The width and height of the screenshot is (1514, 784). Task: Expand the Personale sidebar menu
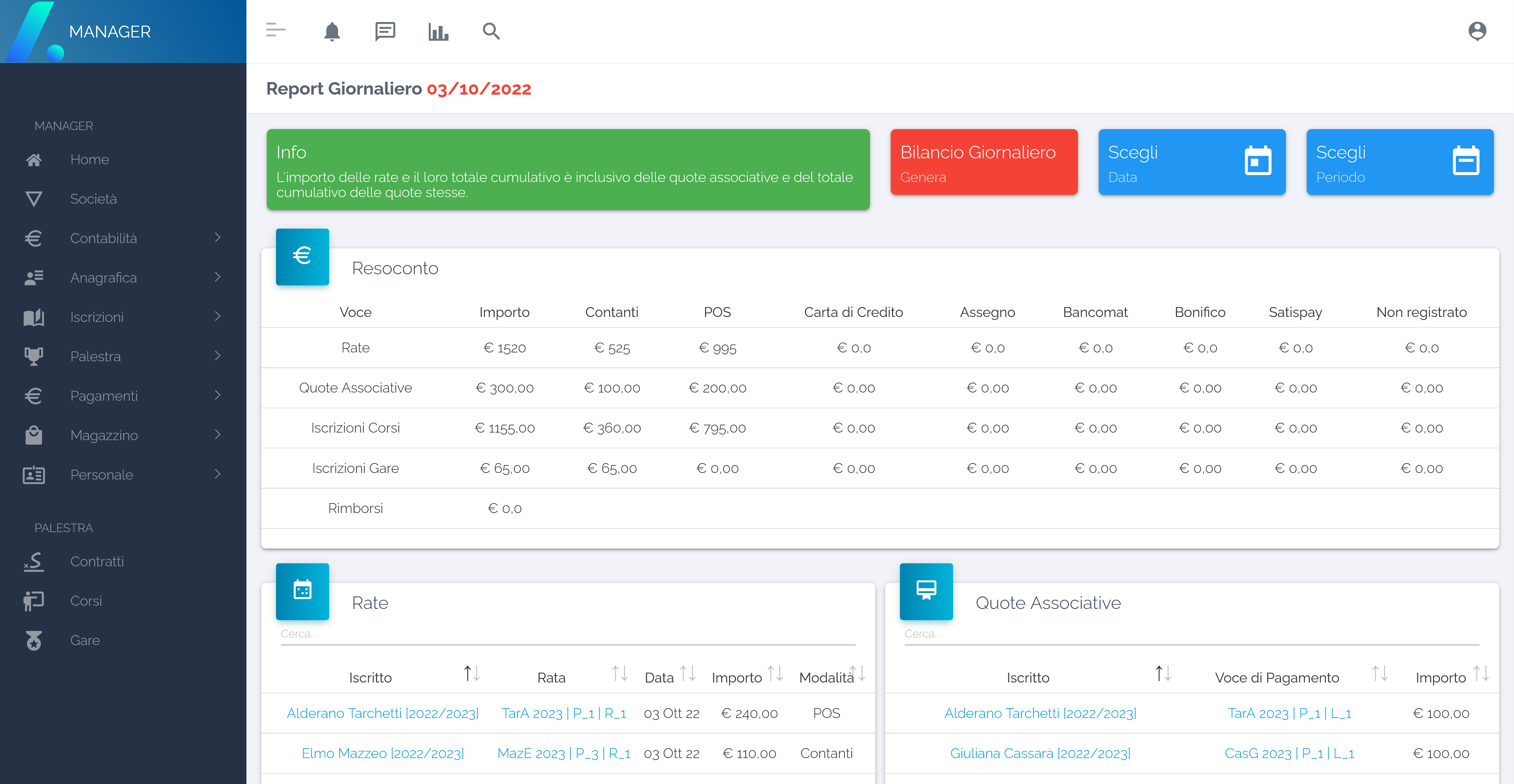tap(102, 474)
